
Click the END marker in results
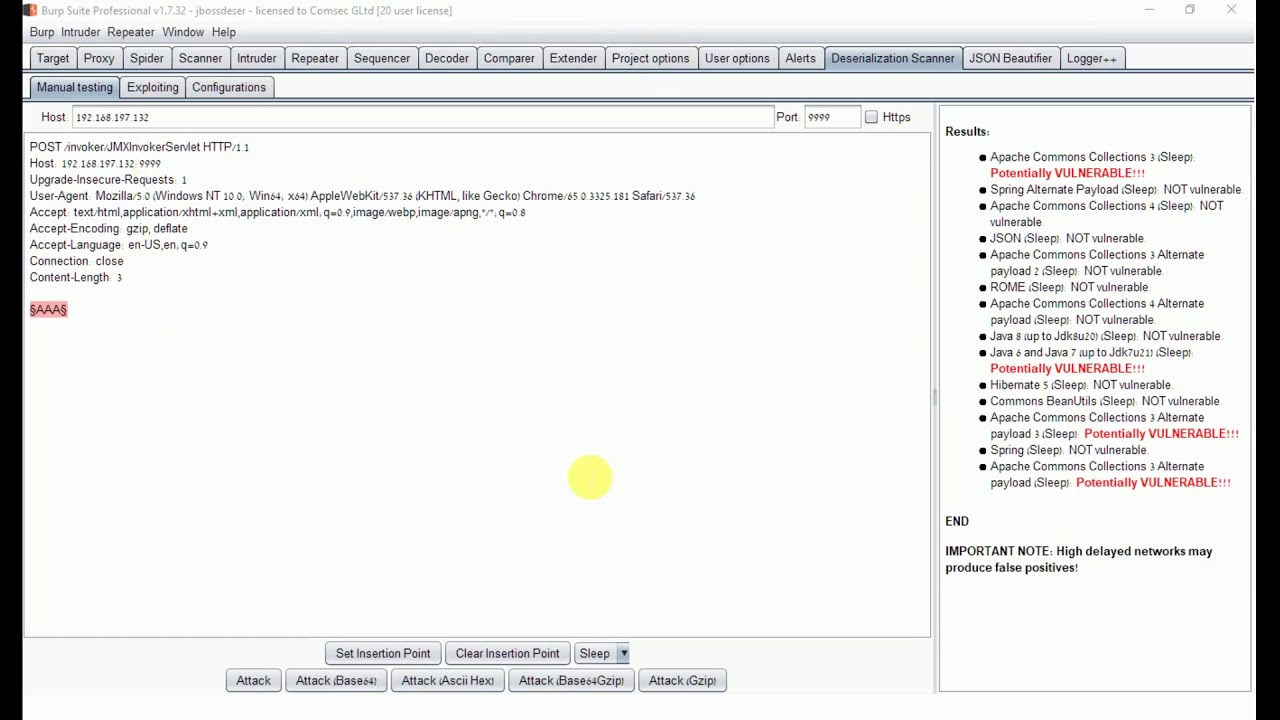957,521
